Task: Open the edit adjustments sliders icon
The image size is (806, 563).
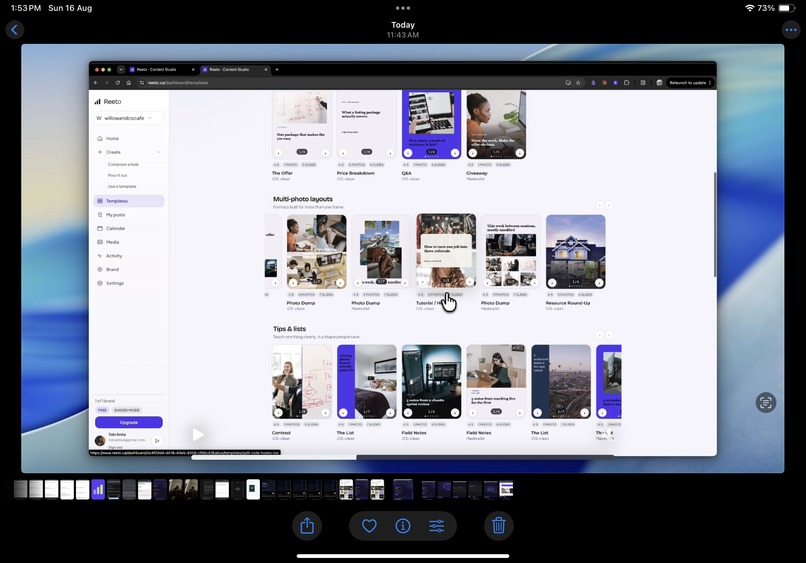Action: [x=436, y=525]
